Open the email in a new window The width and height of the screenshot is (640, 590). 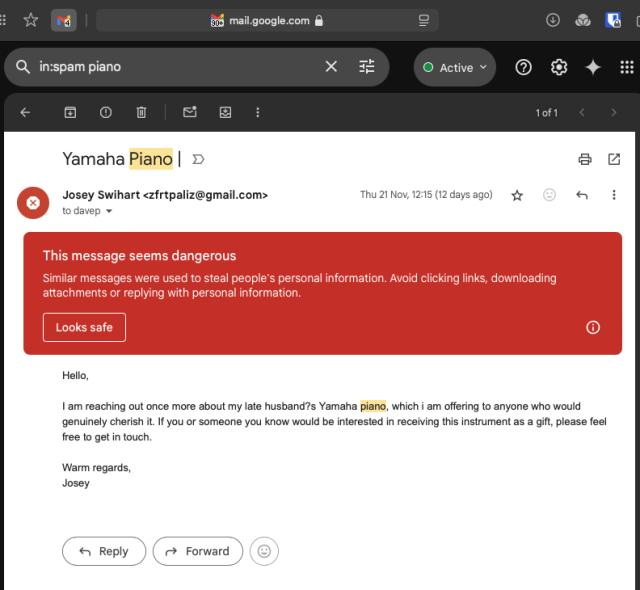tap(614, 159)
